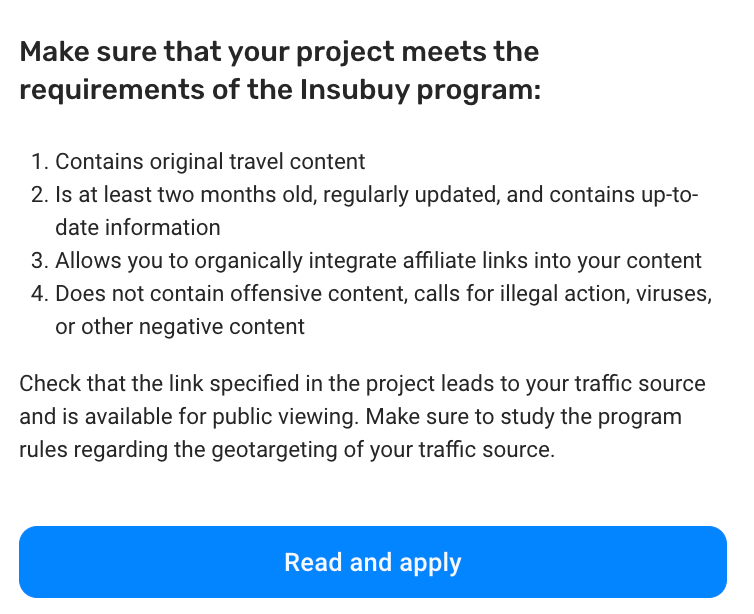
Task: Click requirement 3 about affiliate links
Action: [378, 261]
